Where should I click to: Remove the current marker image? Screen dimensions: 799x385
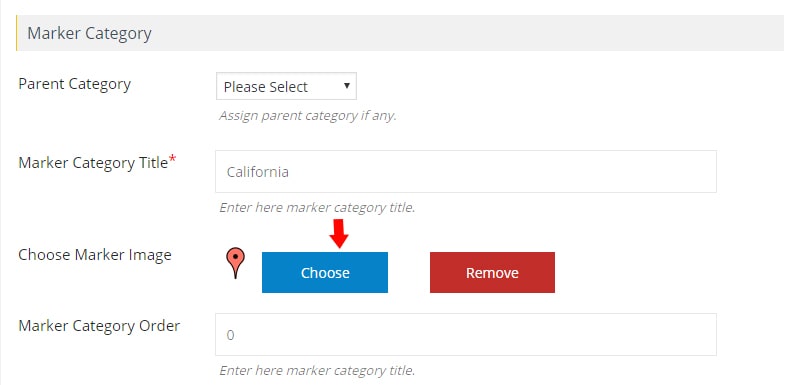[492, 272]
